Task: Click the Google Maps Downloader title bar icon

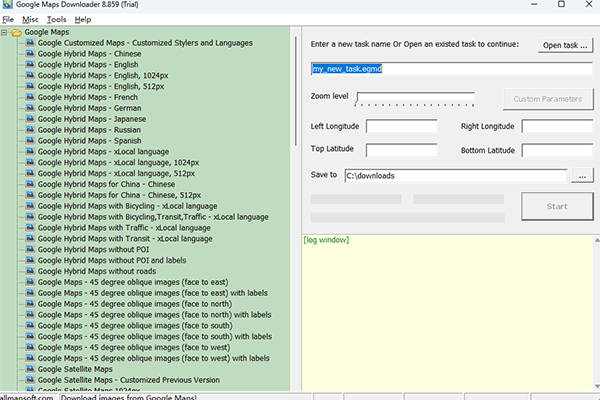Action: click(7, 4)
